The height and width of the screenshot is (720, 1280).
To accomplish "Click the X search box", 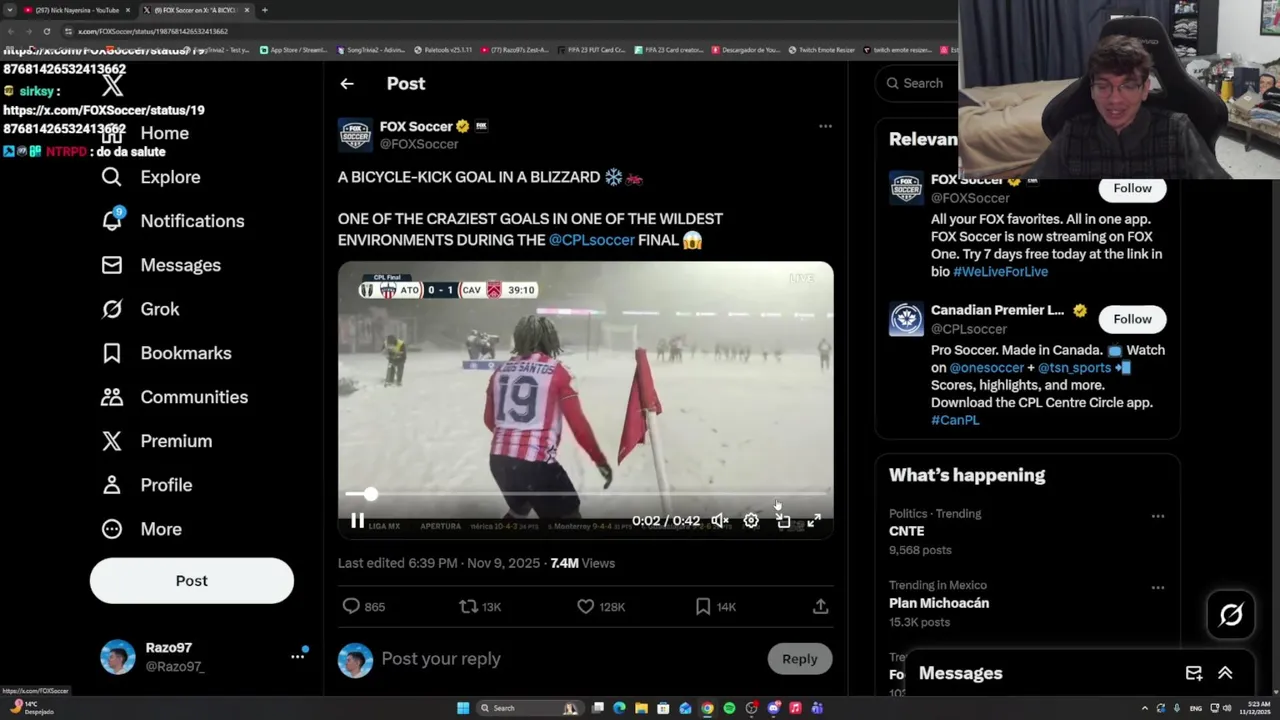I will pyautogui.click(x=917, y=83).
